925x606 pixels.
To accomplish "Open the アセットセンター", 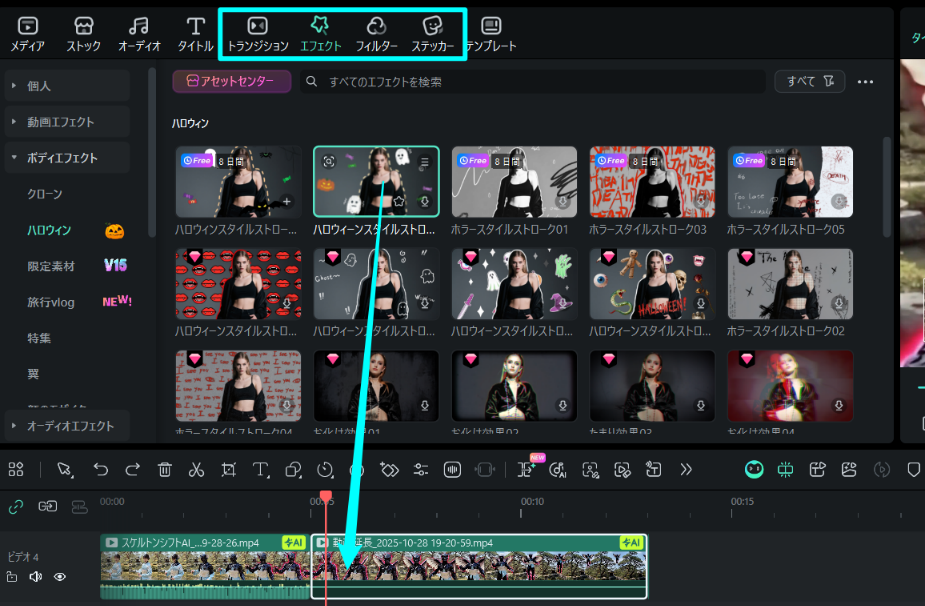I will 230,81.
